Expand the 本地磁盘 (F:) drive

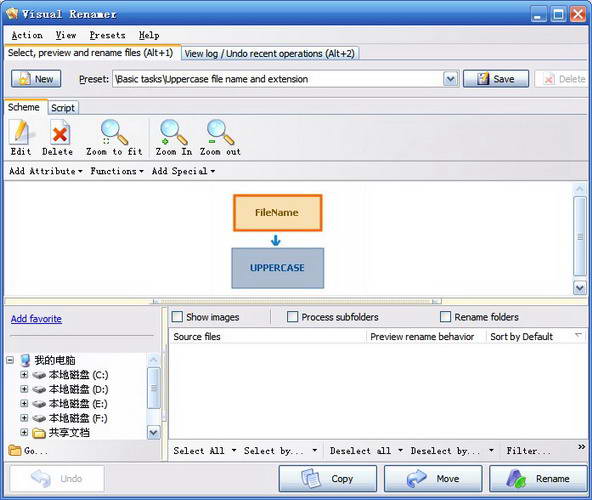point(24,418)
